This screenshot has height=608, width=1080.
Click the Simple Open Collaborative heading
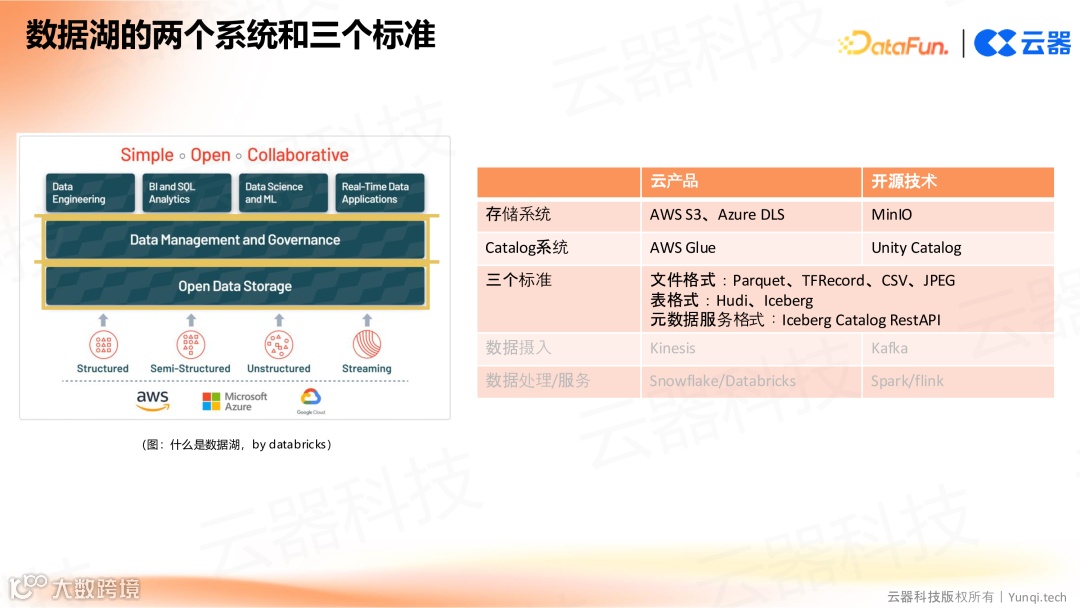point(235,155)
